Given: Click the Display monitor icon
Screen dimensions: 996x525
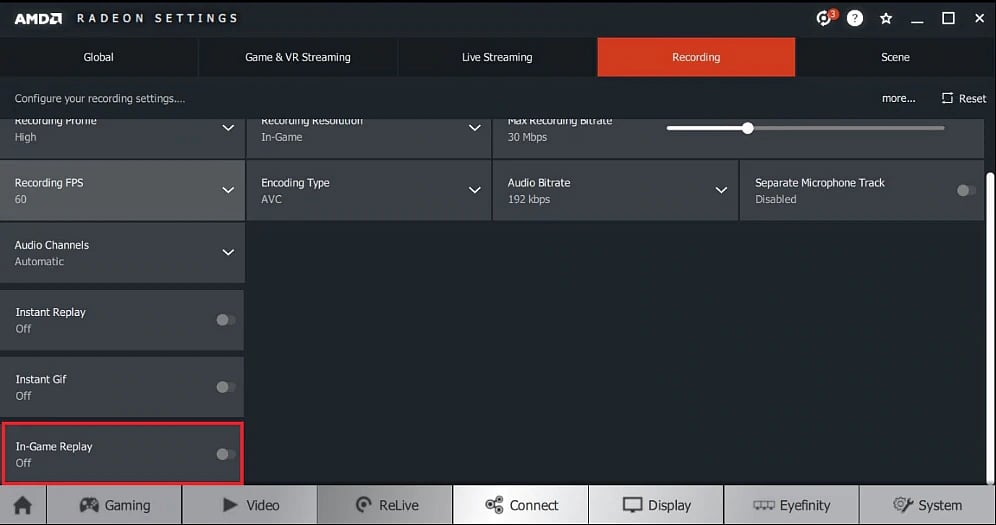Looking at the screenshot, I should click(x=632, y=505).
